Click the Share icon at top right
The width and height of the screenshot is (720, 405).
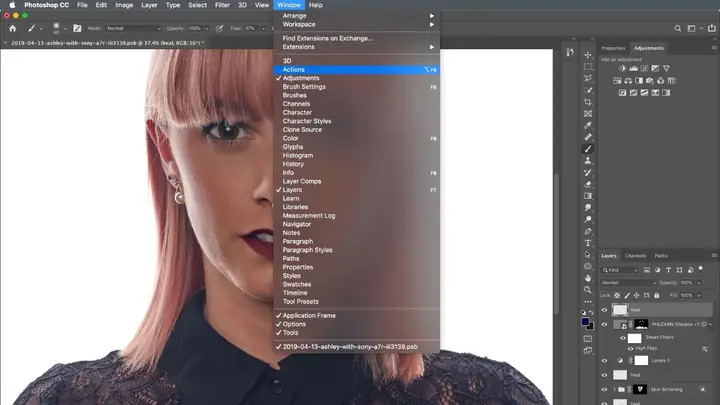[x=712, y=28]
